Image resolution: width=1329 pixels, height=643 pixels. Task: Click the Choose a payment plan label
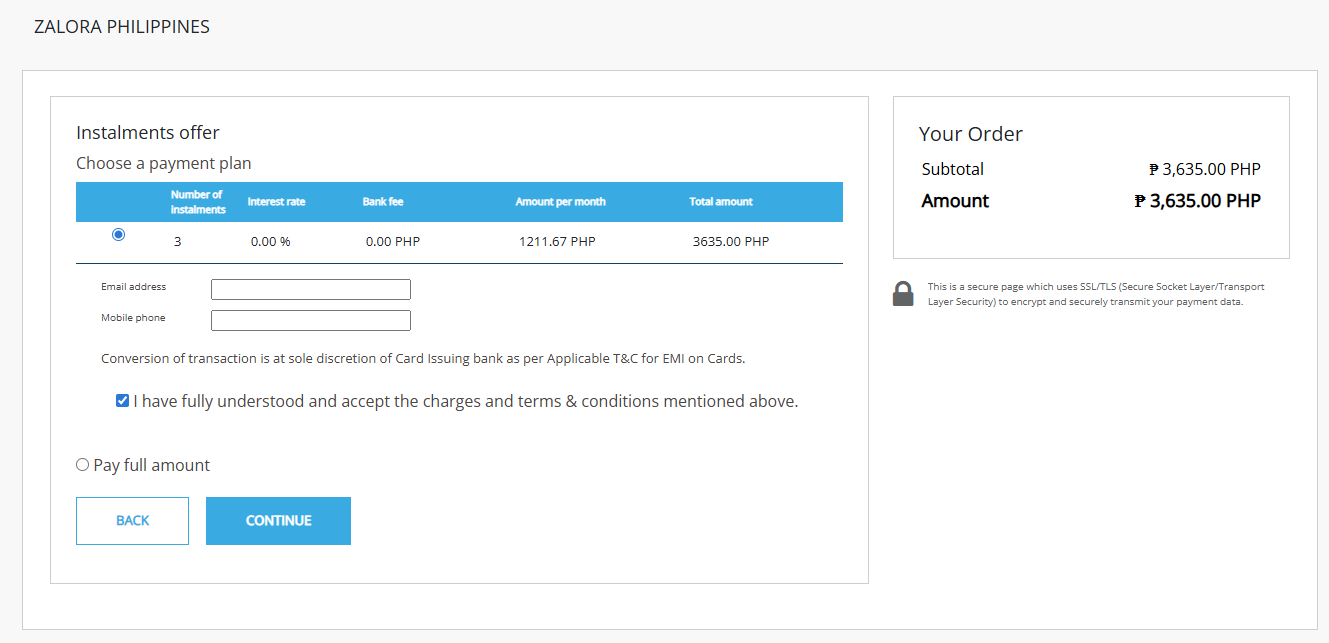point(164,163)
